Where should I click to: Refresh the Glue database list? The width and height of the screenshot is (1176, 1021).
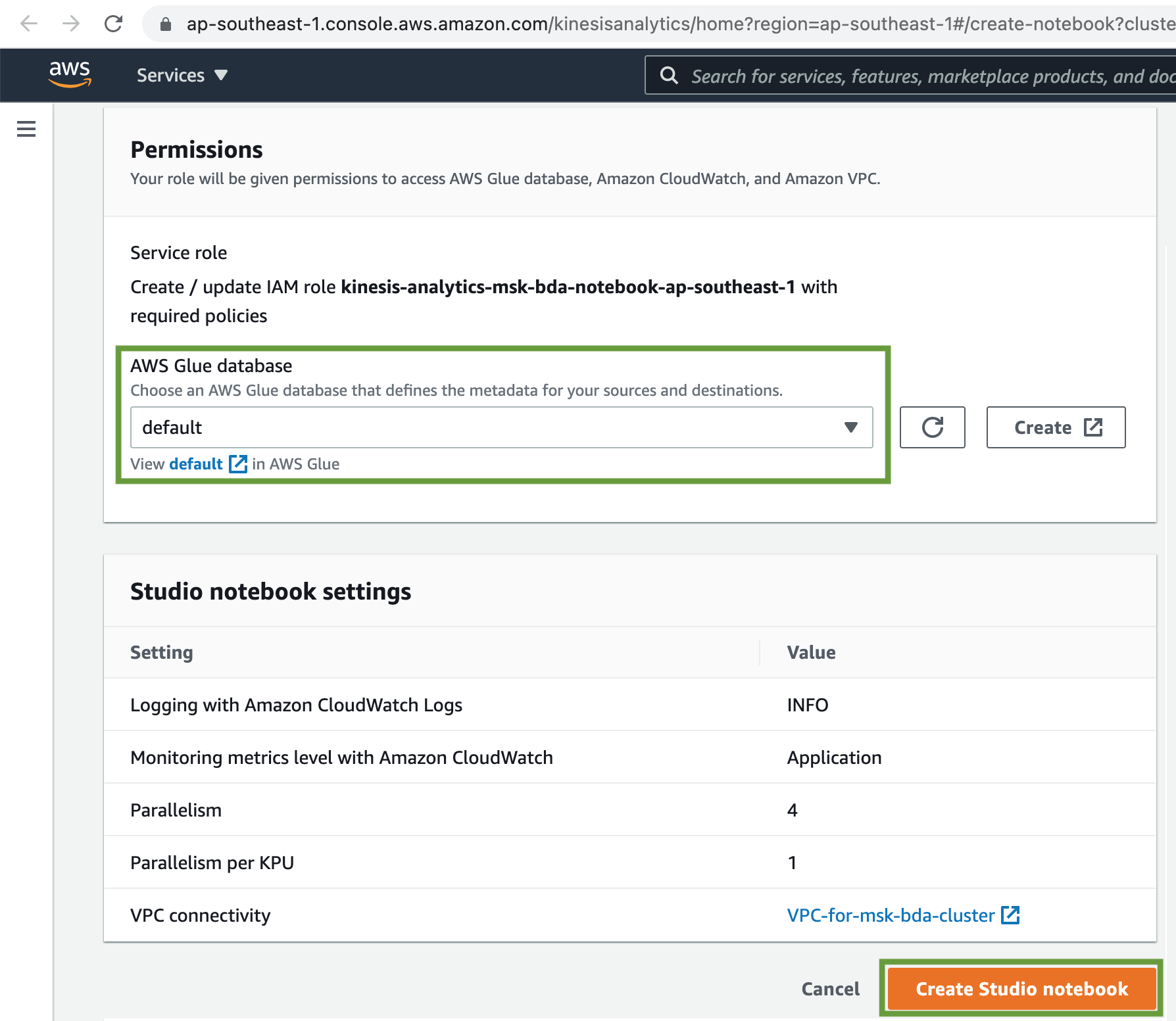[x=932, y=427]
